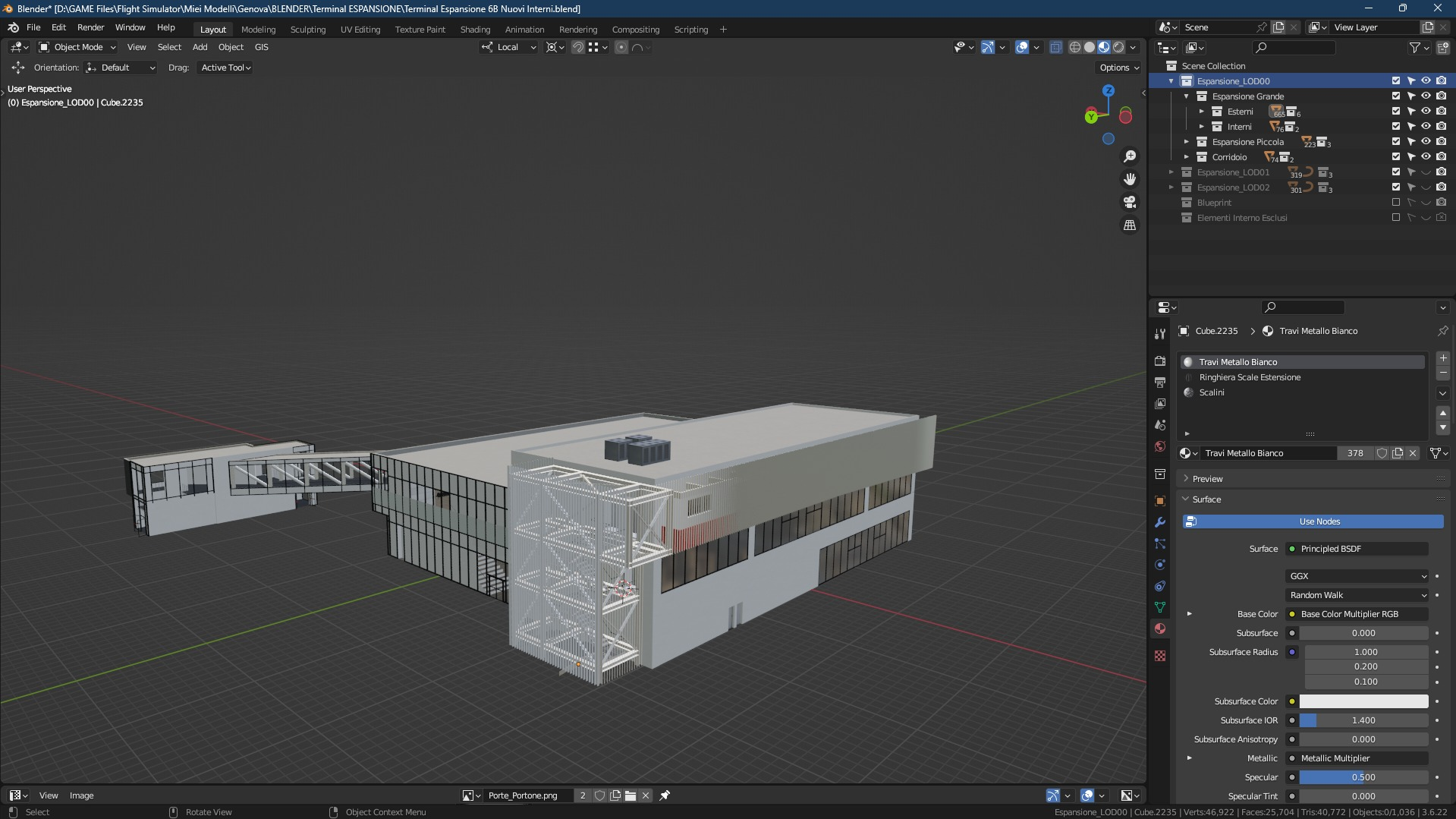Hide the Espansione Grande collection
Viewport: 1456px width, 819px height.
point(1426,96)
